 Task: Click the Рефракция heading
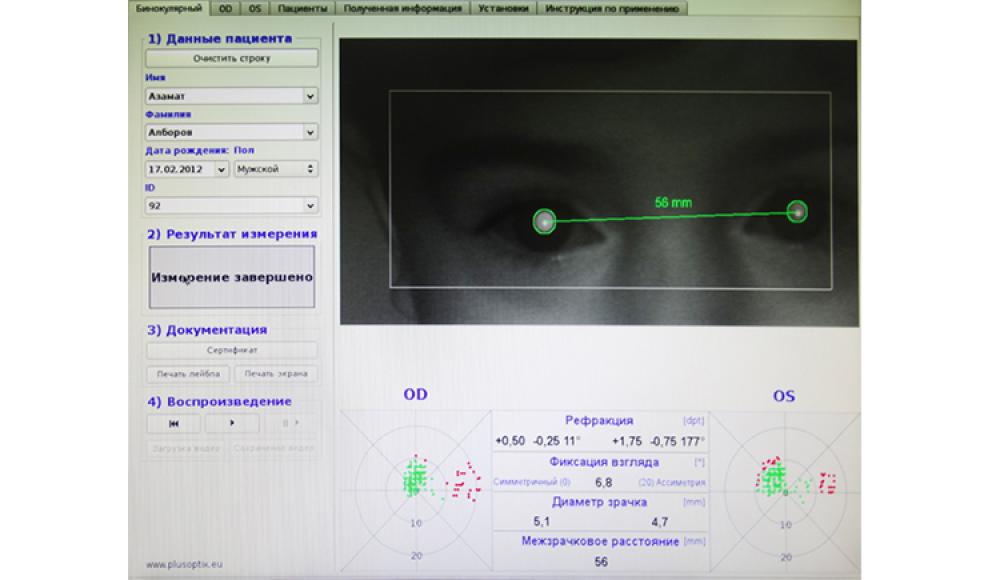pyautogui.click(x=599, y=420)
